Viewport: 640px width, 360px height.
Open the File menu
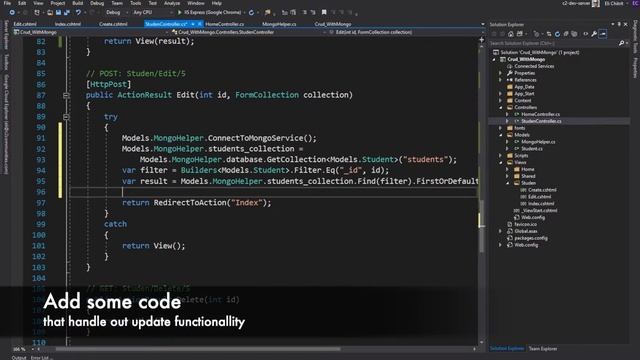7,3
